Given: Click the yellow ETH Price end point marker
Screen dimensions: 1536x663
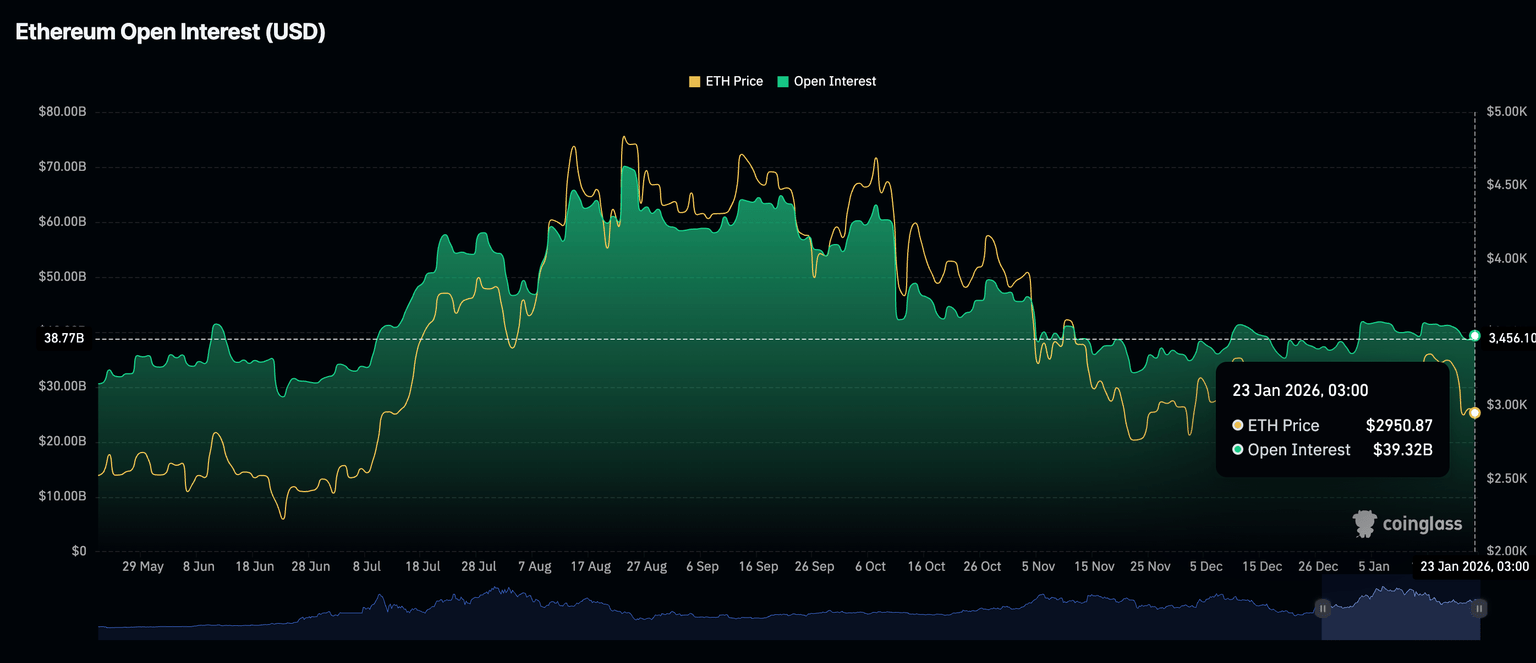Looking at the screenshot, I should 1474,413.
